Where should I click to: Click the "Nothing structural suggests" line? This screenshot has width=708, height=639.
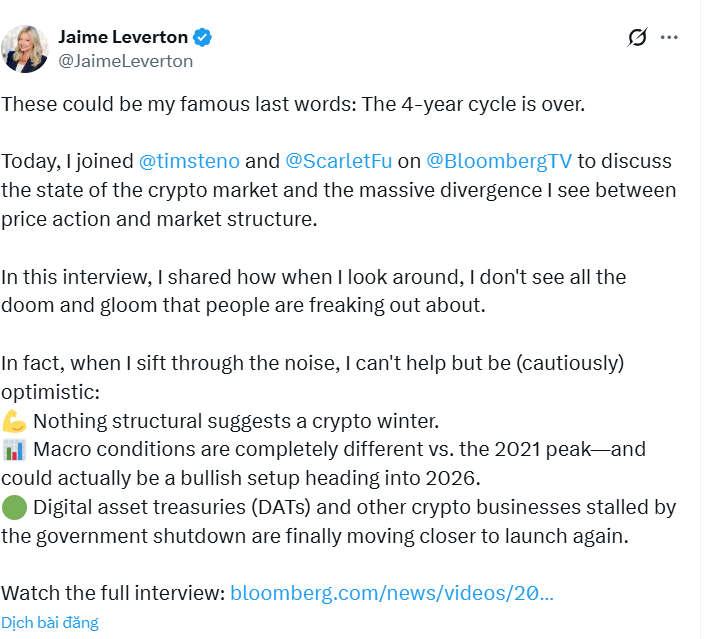(x=236, y=421)
